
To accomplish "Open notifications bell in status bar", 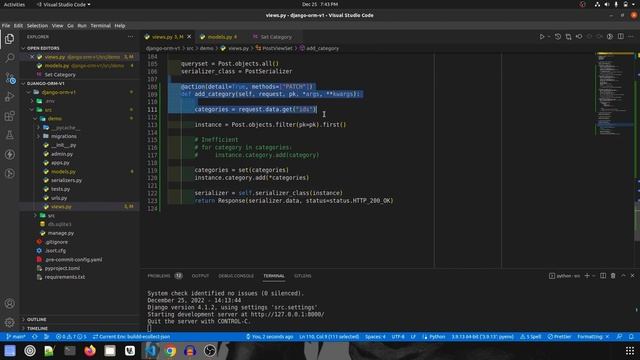I will [631, 337].
